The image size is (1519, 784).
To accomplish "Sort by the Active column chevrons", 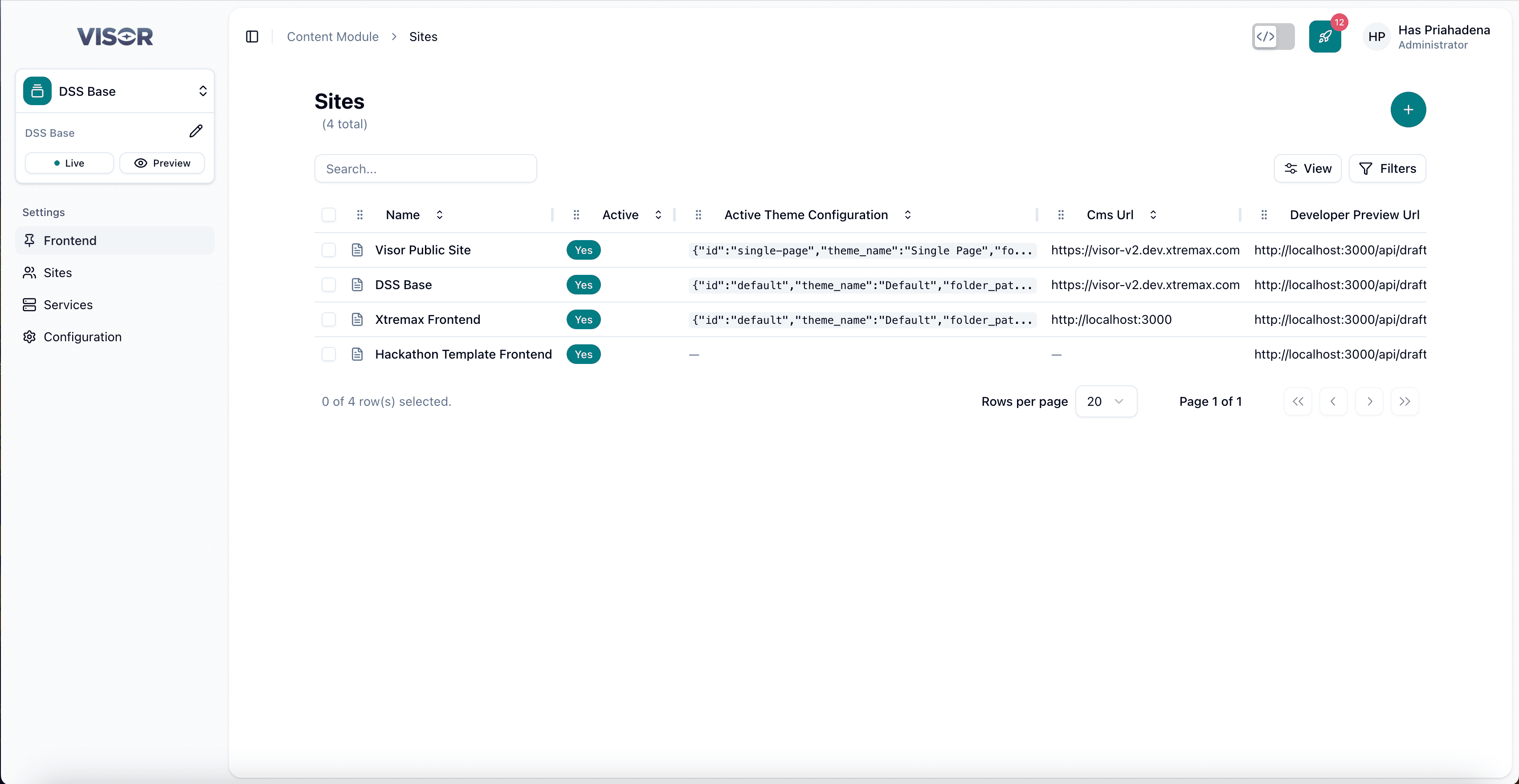I will (x=658, y=215).
